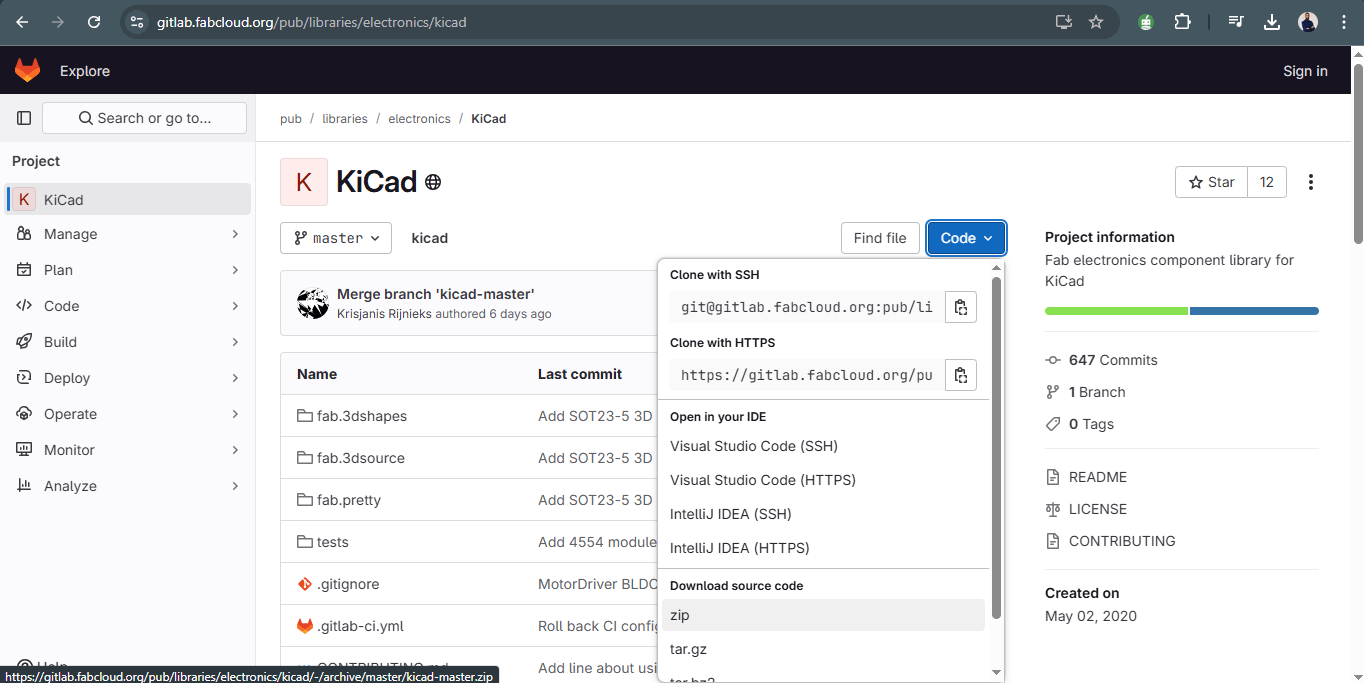
Task: Expand the Deploy sidebar section
Action: (128, 378)
